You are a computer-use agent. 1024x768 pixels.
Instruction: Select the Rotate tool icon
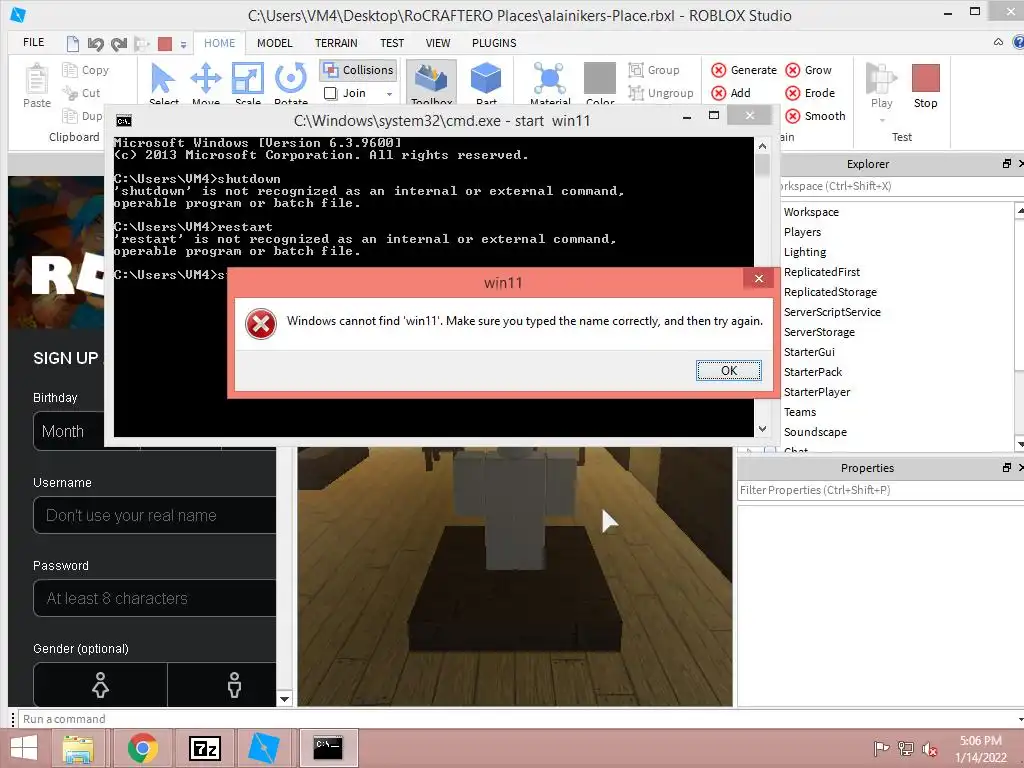tap(291, 79)
